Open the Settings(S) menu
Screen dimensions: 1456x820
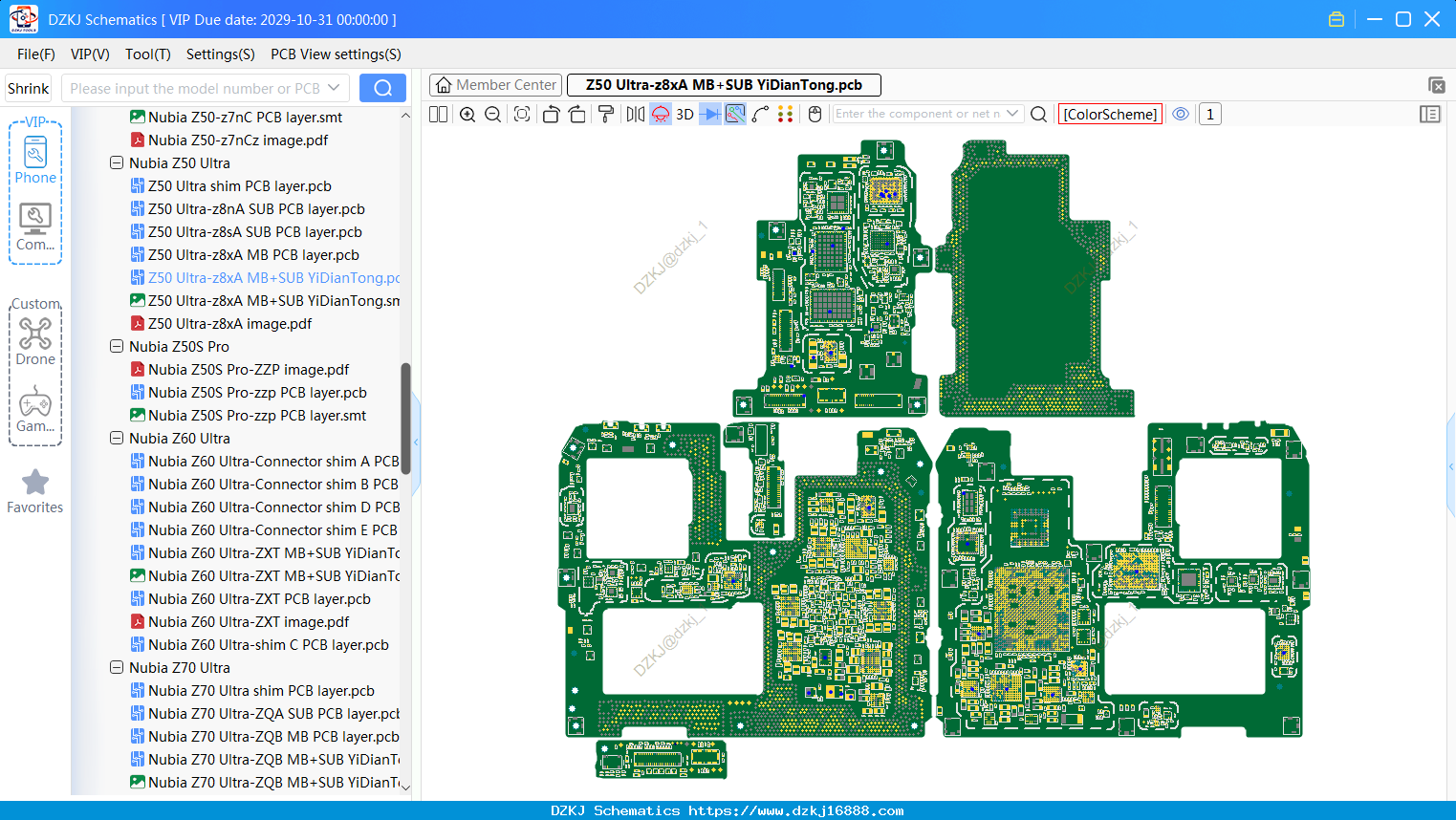coord(221,54)
